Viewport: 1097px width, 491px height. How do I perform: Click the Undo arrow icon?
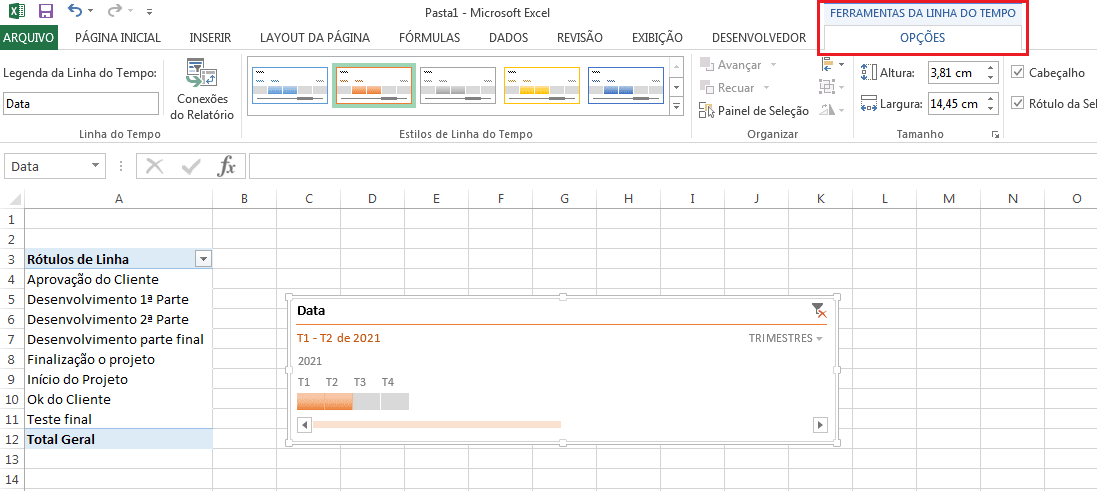tap(76, 12)
